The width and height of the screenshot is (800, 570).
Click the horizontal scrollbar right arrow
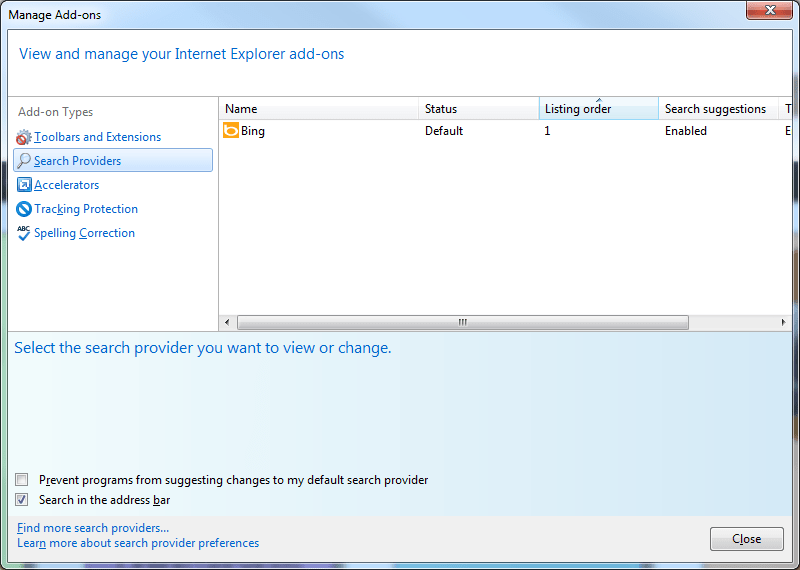pos(784,323)
